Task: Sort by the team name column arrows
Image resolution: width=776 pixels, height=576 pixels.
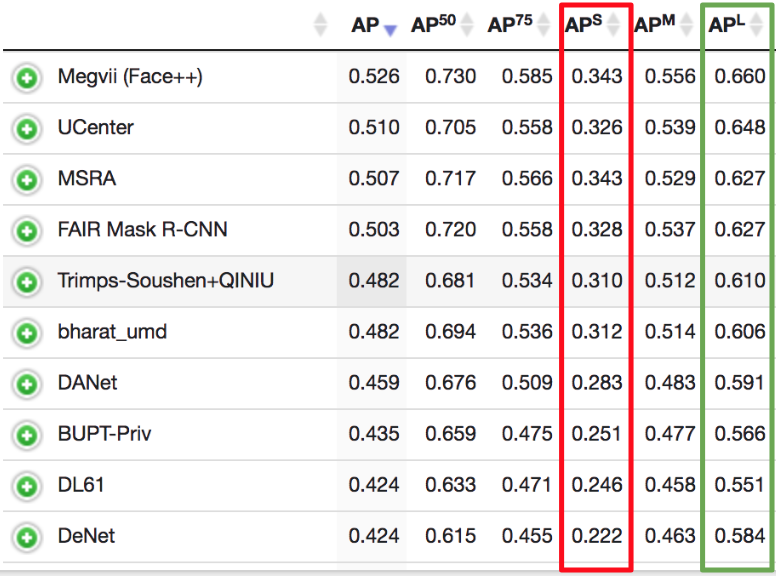Action: 320,26
